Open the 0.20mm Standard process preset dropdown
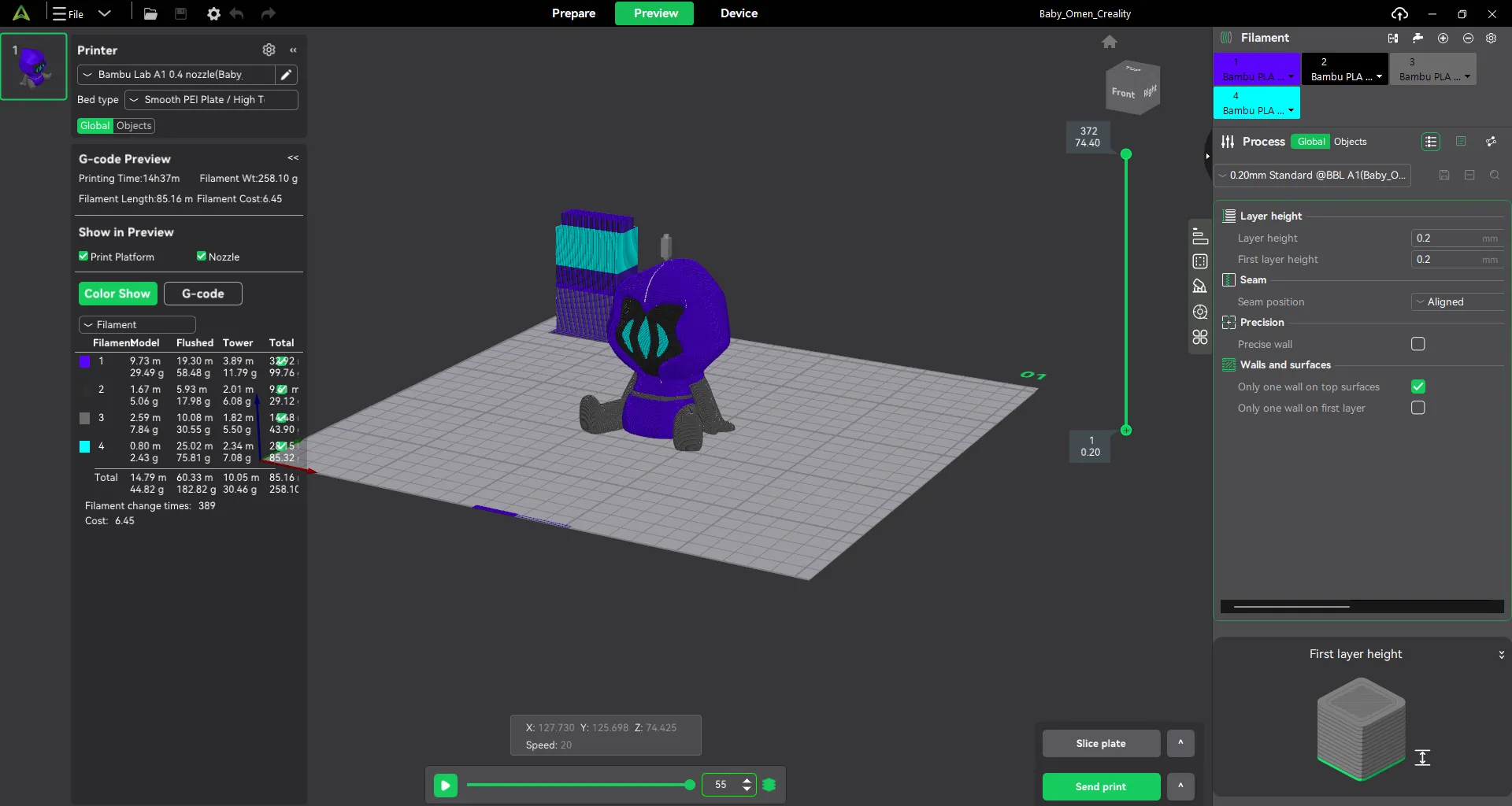 [1313, 175]
